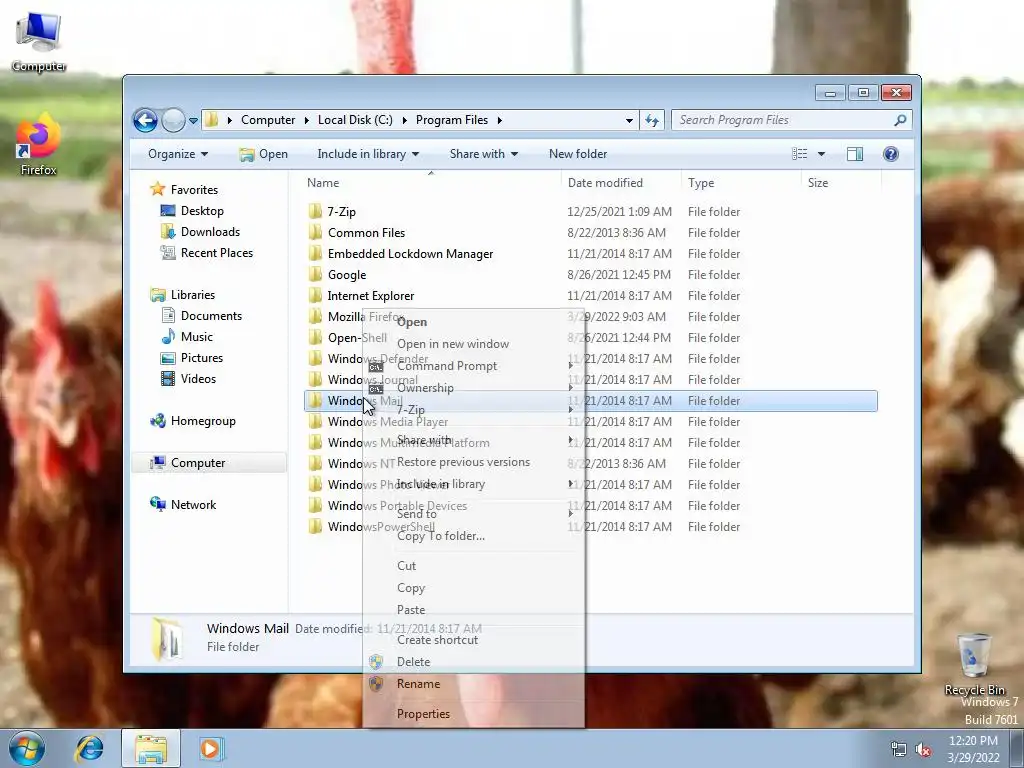Open Downloads in the navigation pane
The height and width of the screenshot is (768, 1024).
pos(210,232)
